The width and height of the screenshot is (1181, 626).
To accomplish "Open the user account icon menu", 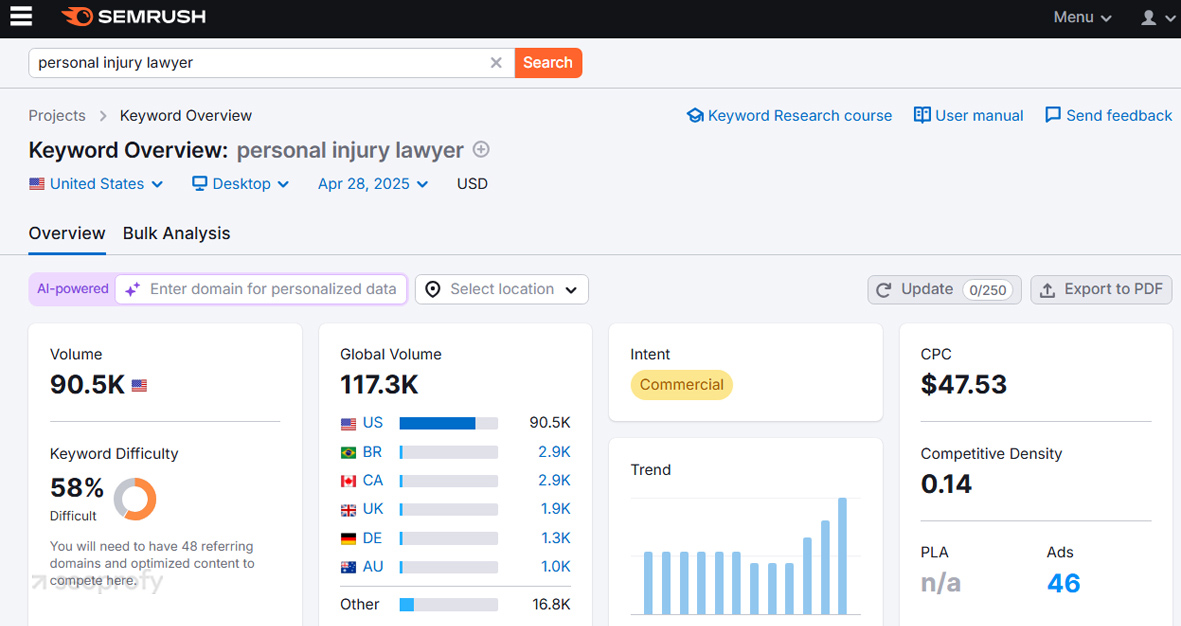I will point(1148,17).
